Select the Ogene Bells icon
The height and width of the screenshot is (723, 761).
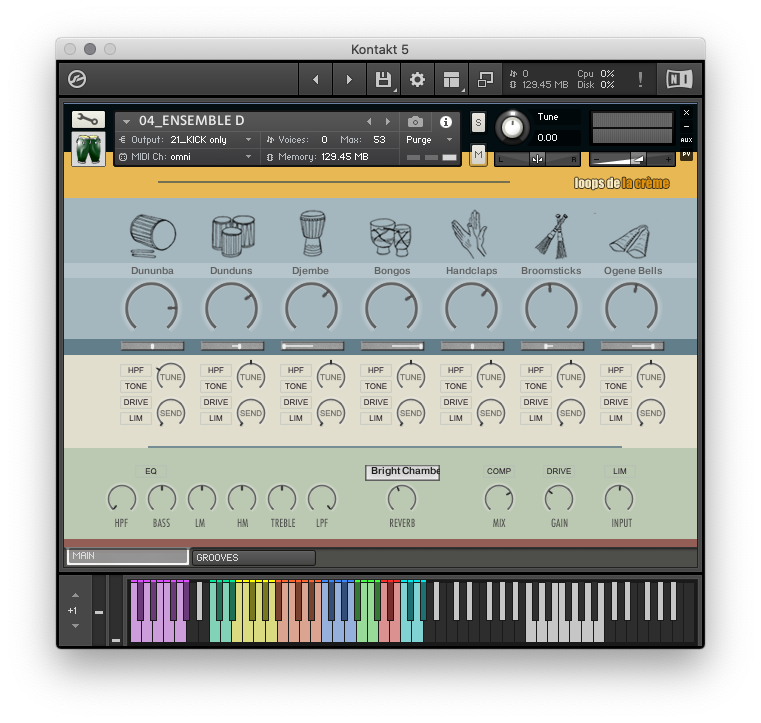click(x=630, y=241)
